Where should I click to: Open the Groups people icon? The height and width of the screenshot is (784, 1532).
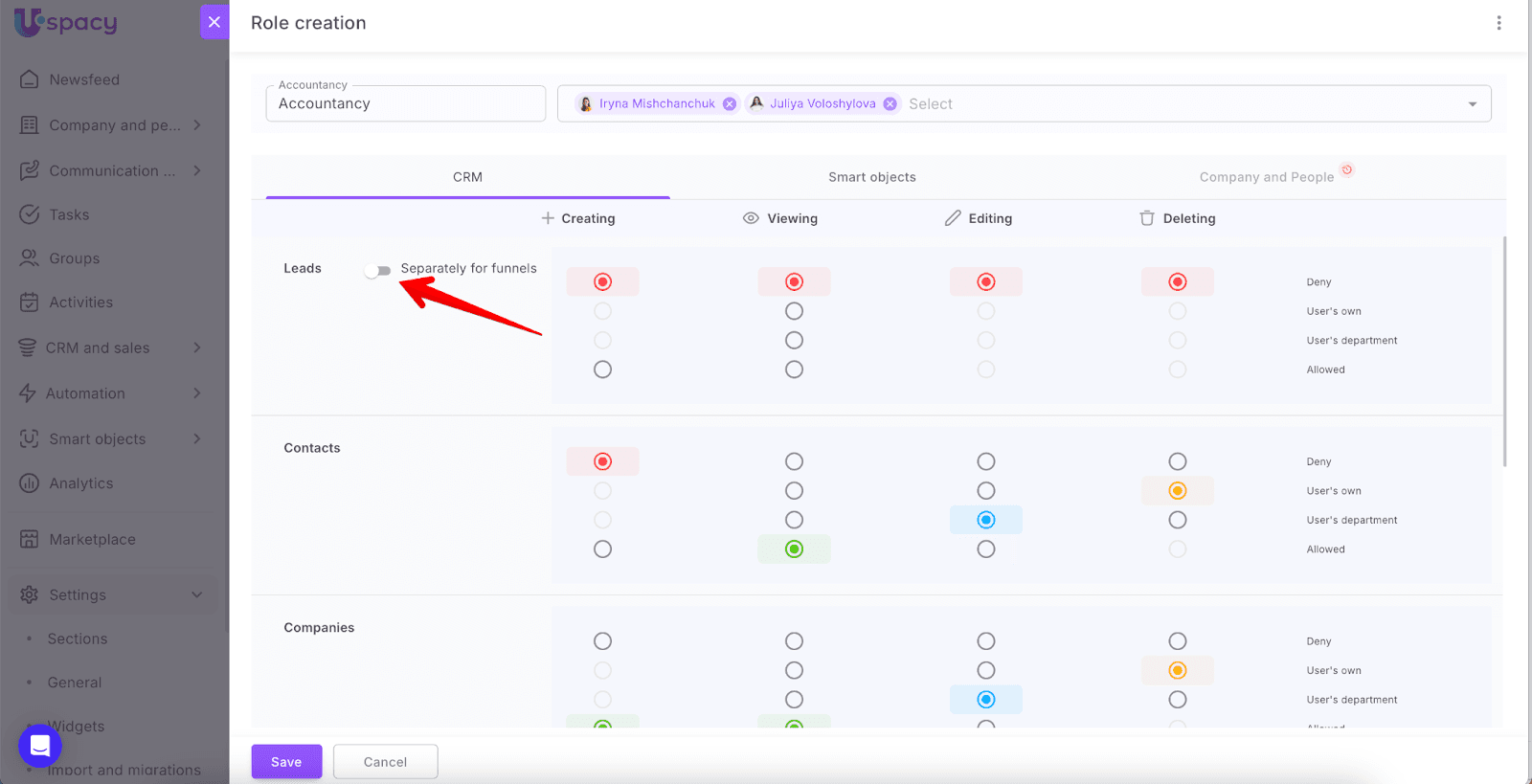[x=30, y=258]
